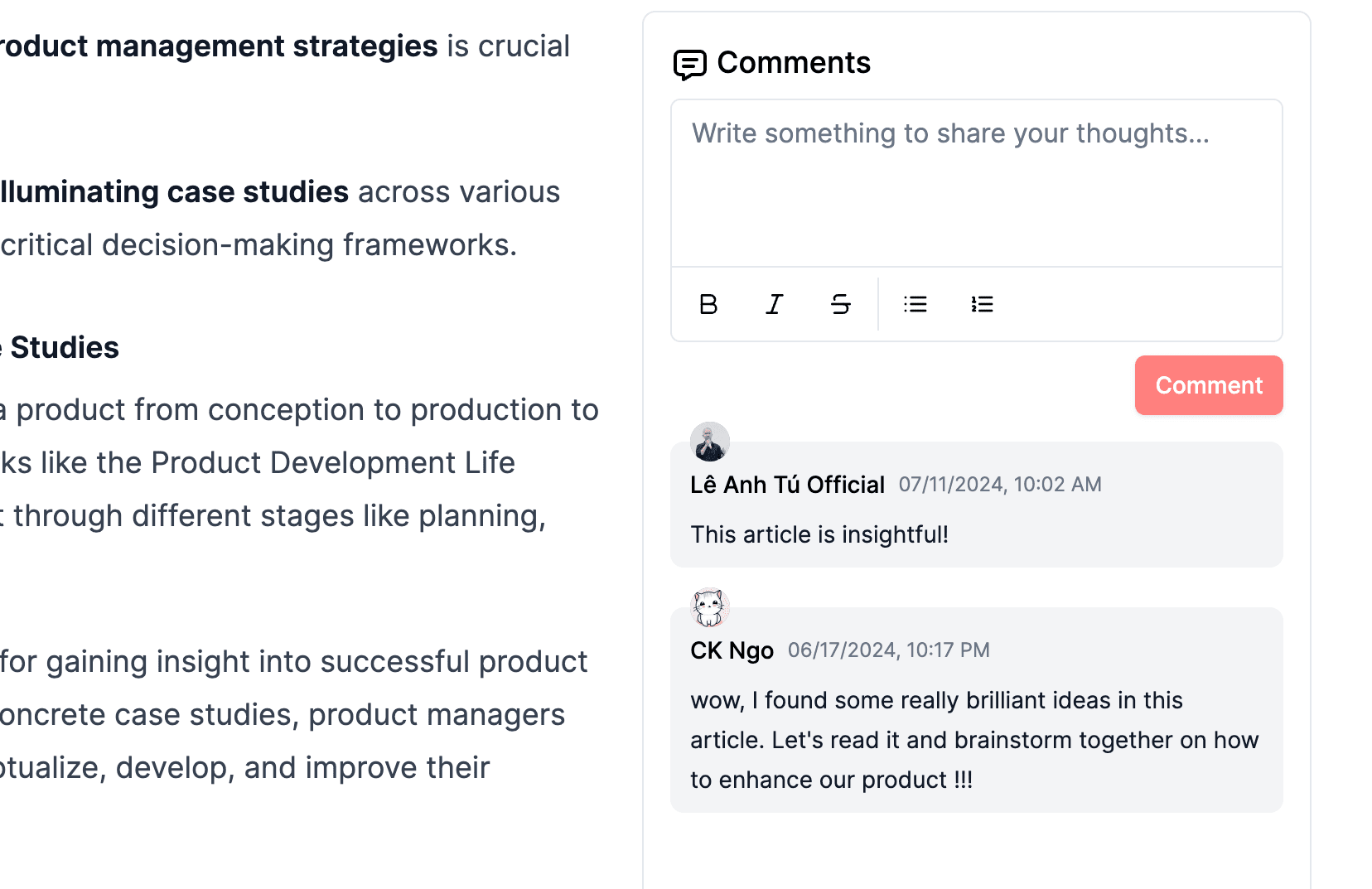Click the comment input placeholder text
The image size is (1372, 889).
pos(951,133)
